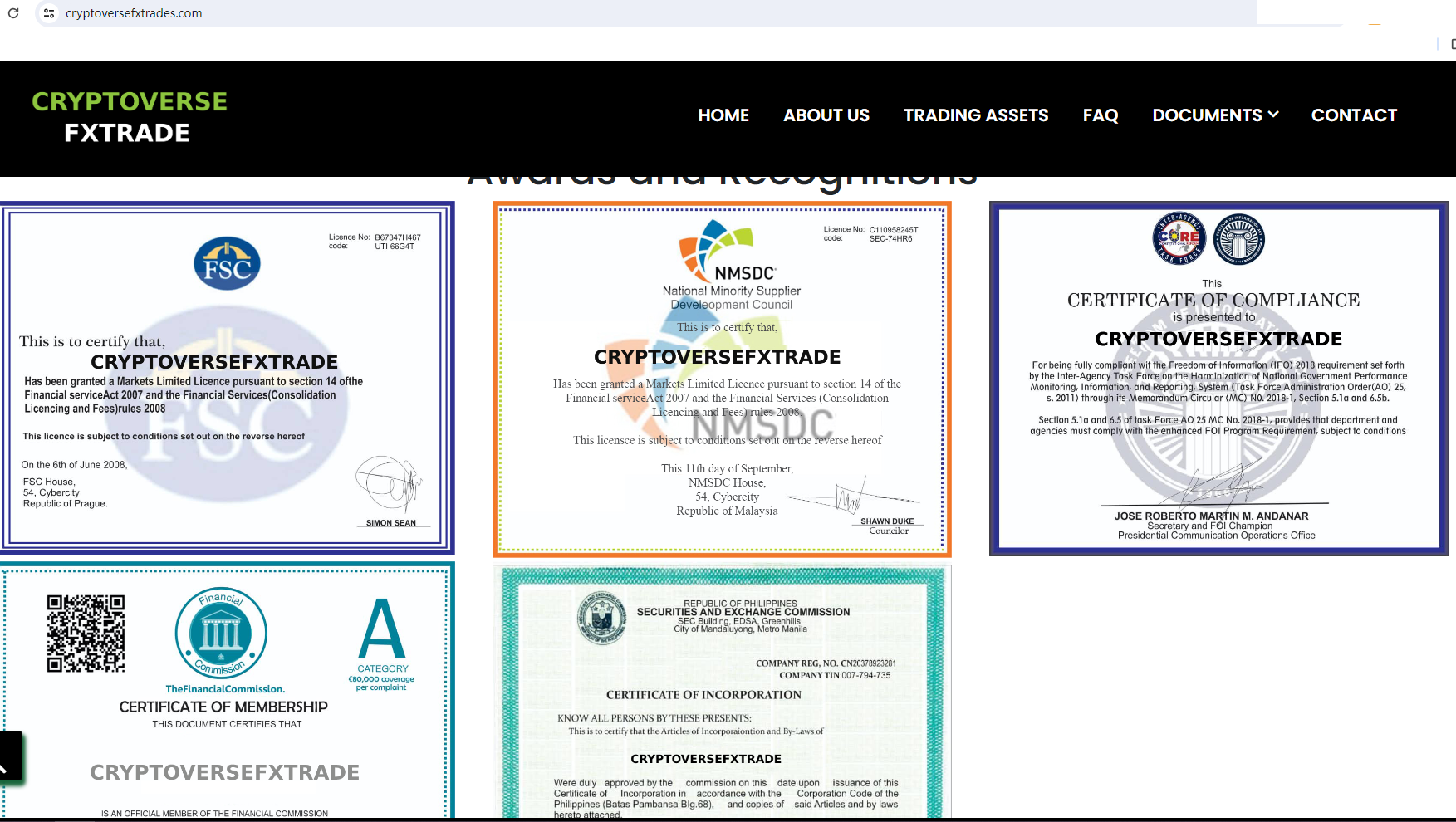Click the round blue seal beside CORE
This screenshot has width=1456, height=822.
(1238, 238)
